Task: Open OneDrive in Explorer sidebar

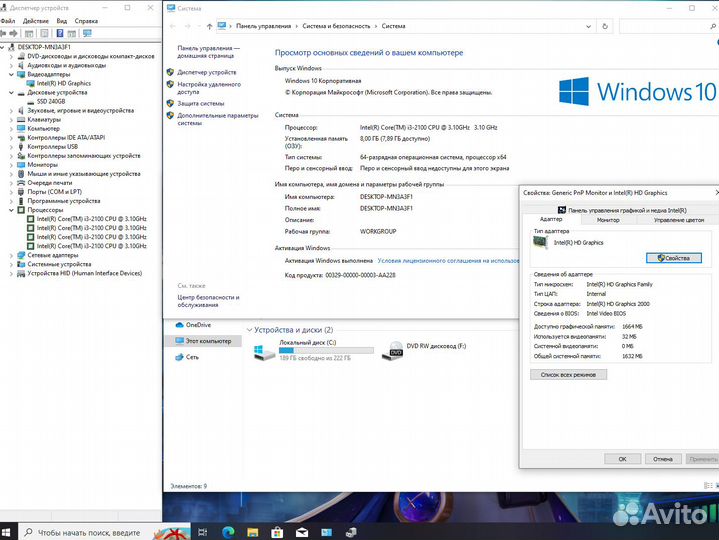Action: [198, 325]
